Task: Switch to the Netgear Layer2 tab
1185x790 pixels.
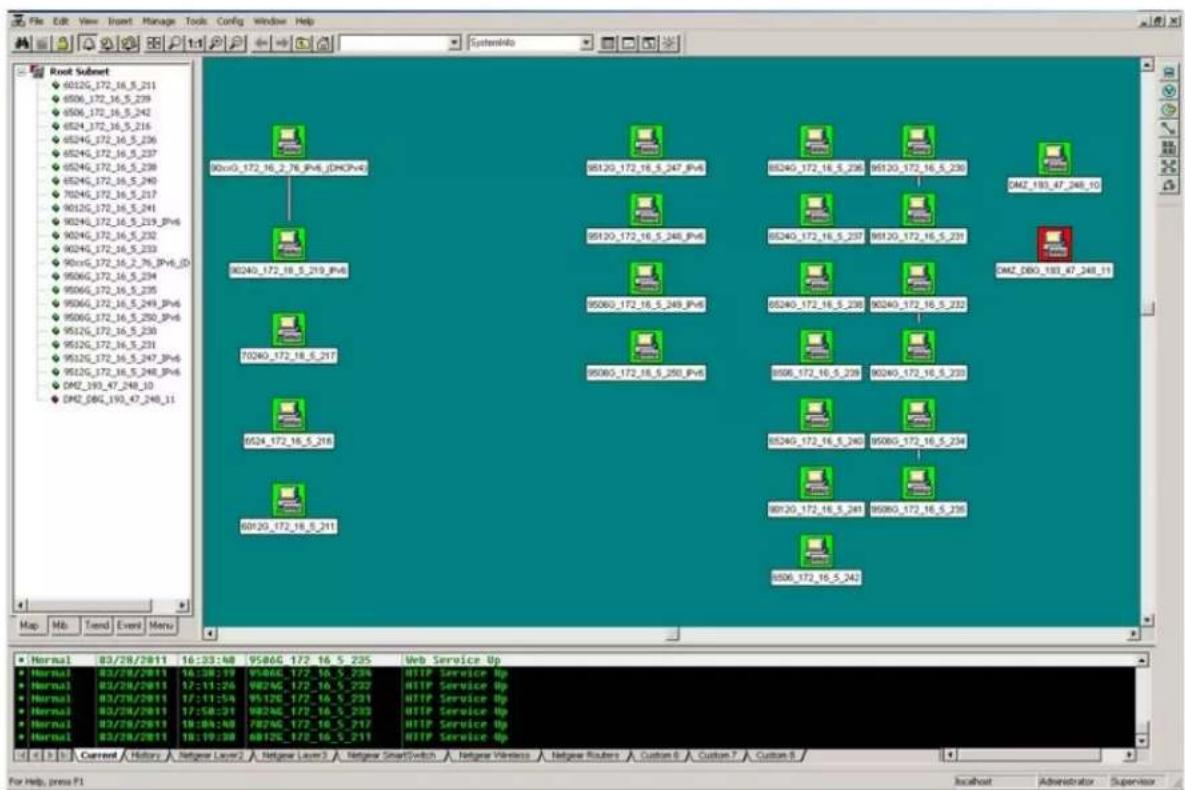Action: pyautogui.click(x=211, y=755)
